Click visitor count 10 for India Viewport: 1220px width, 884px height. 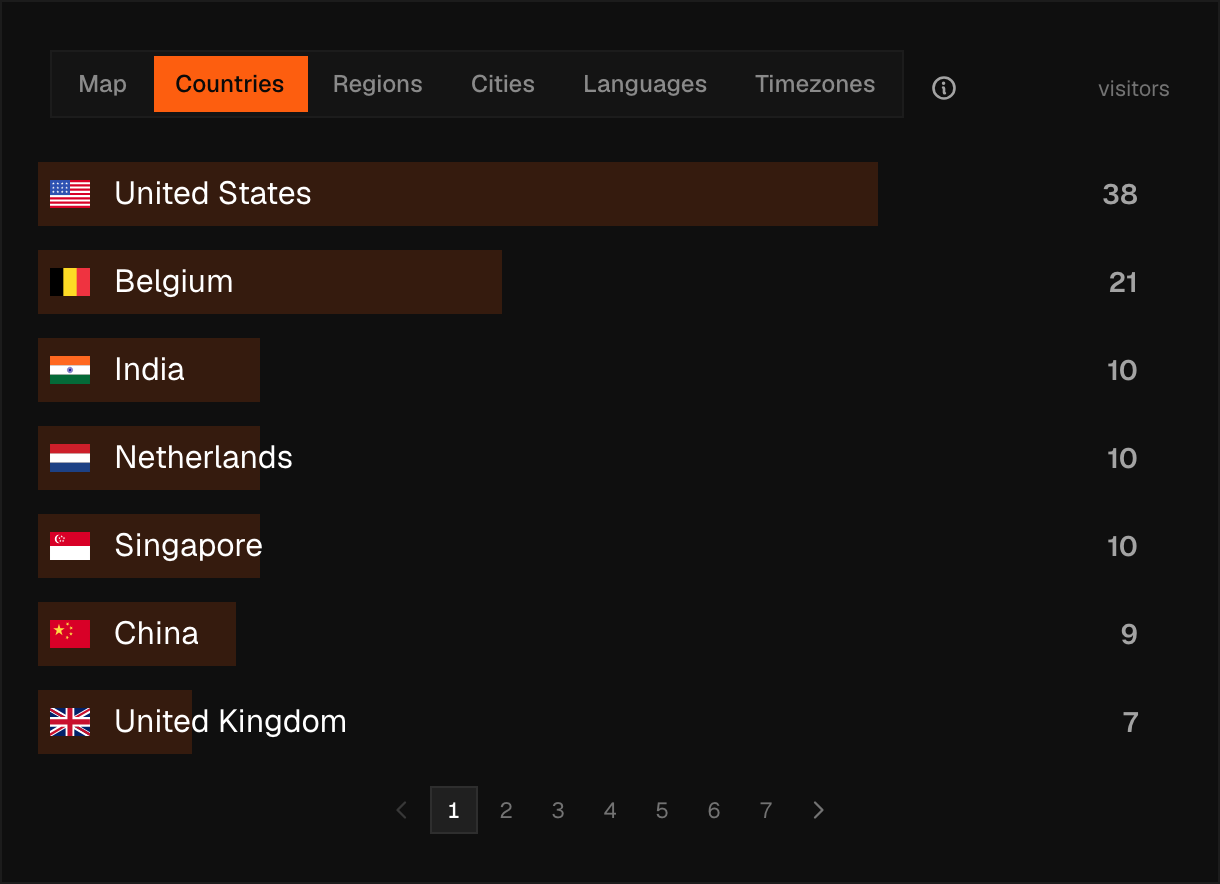(x=1122, y=370)
